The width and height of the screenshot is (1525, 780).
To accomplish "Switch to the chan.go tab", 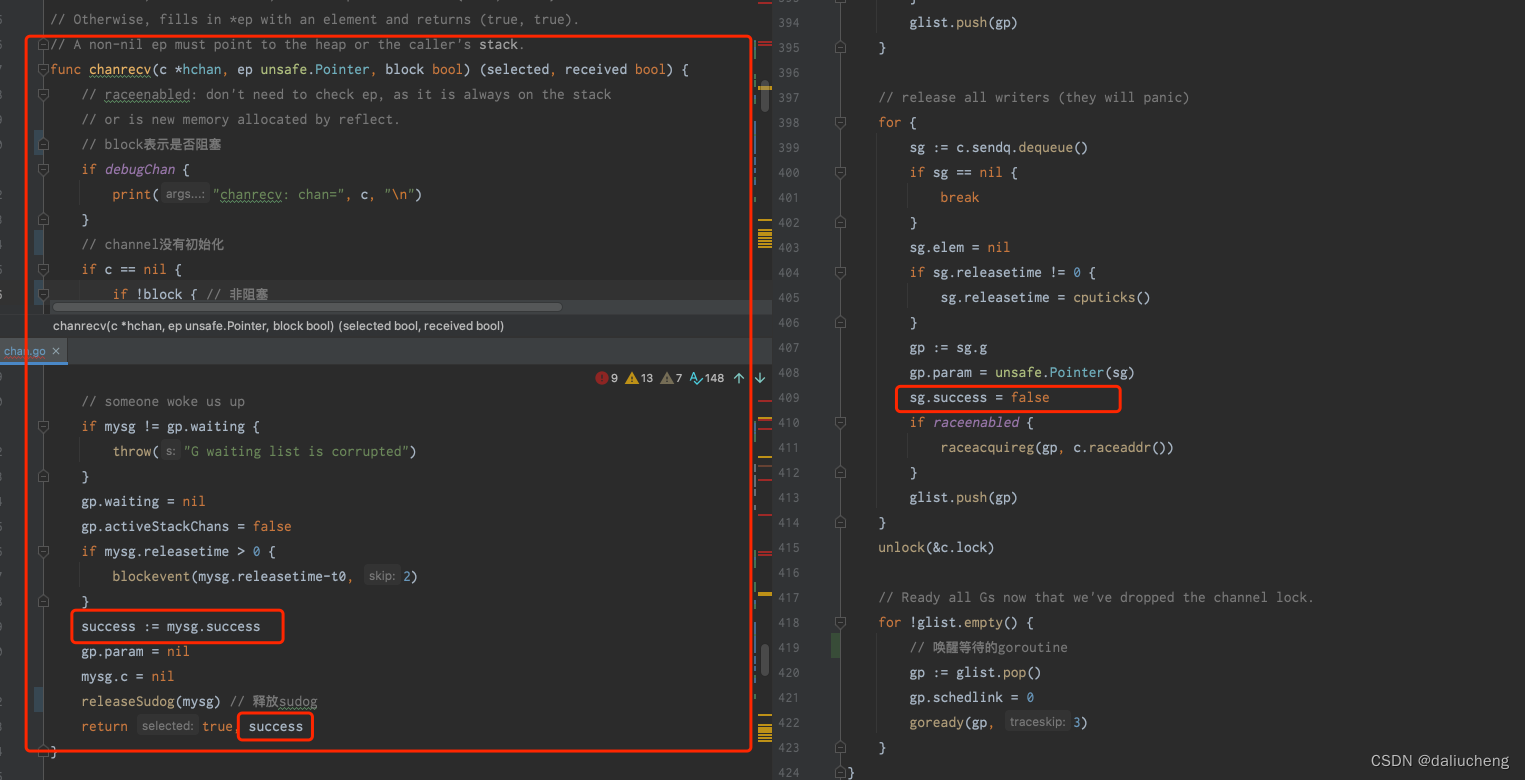I will (x=25, y=351).
